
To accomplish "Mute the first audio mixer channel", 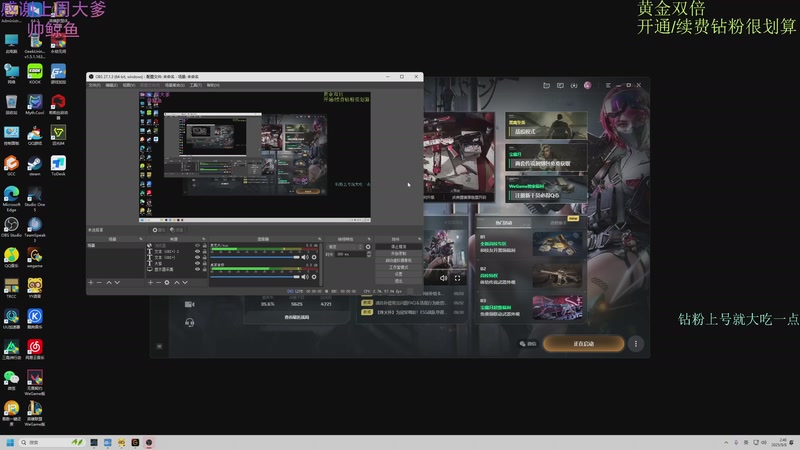I will (x=305, y=257).
